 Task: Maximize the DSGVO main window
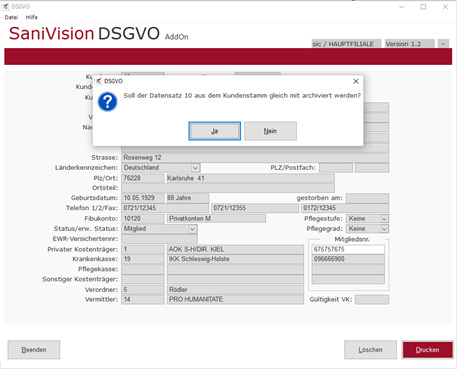(423, 7)
